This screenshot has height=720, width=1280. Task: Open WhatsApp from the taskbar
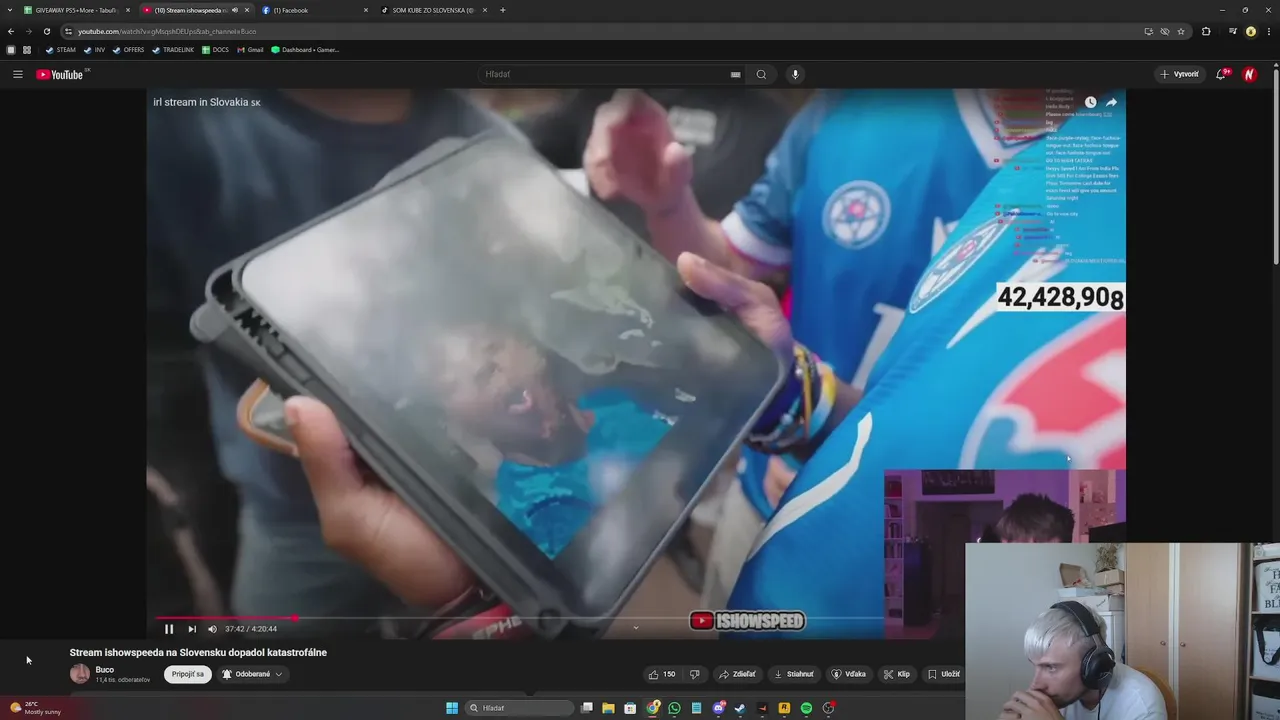click(674, 708)
